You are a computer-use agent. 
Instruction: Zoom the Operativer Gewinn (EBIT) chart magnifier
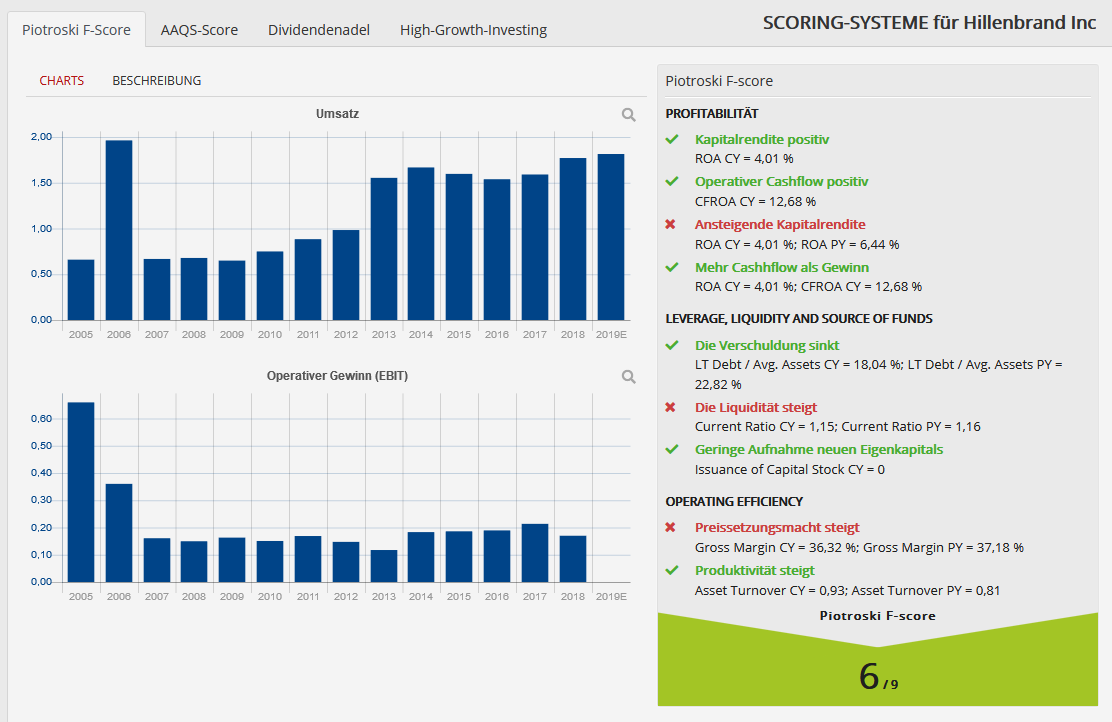pos(628,377)
